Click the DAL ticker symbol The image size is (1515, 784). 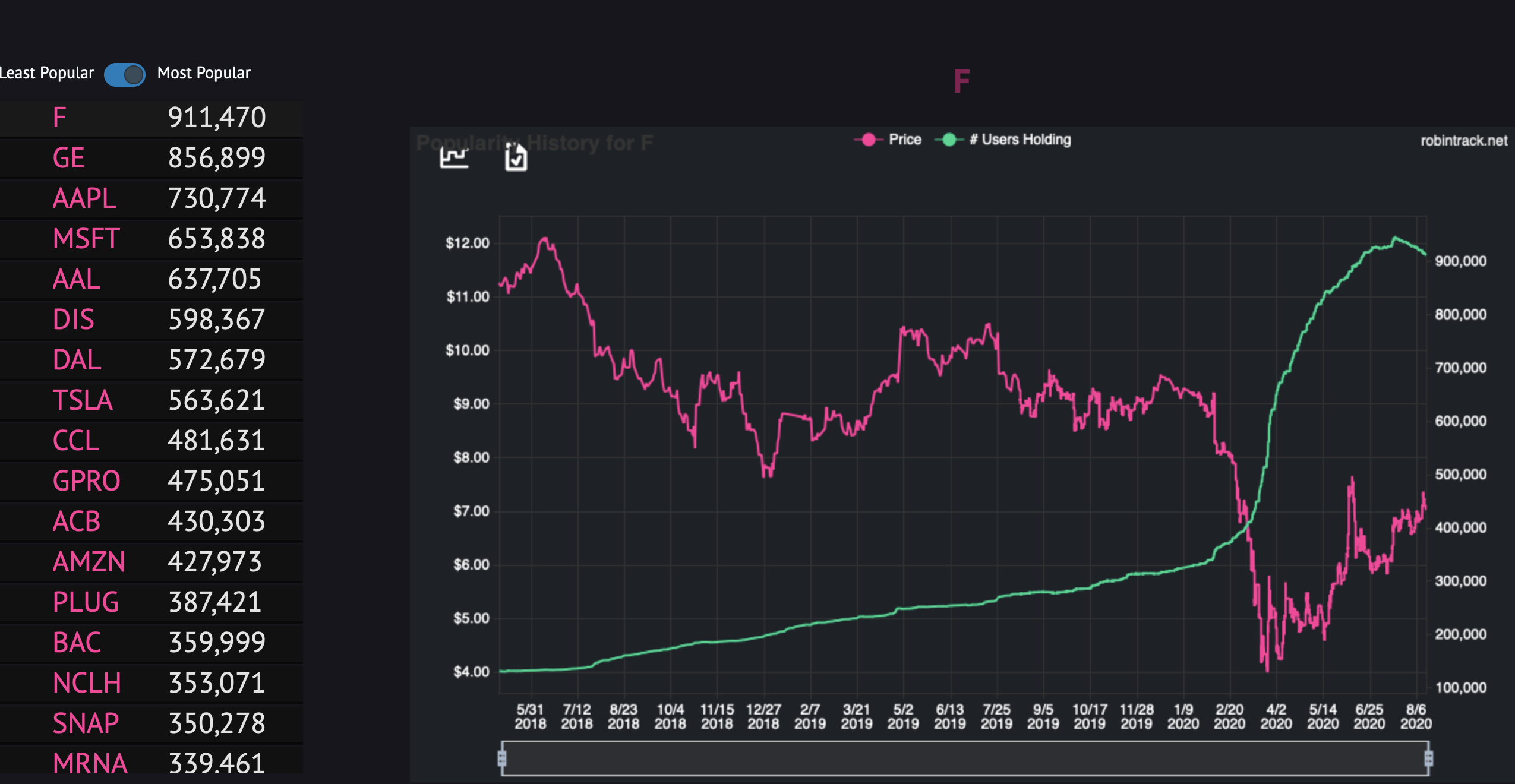pyautogui.click(x=77, y=360)
